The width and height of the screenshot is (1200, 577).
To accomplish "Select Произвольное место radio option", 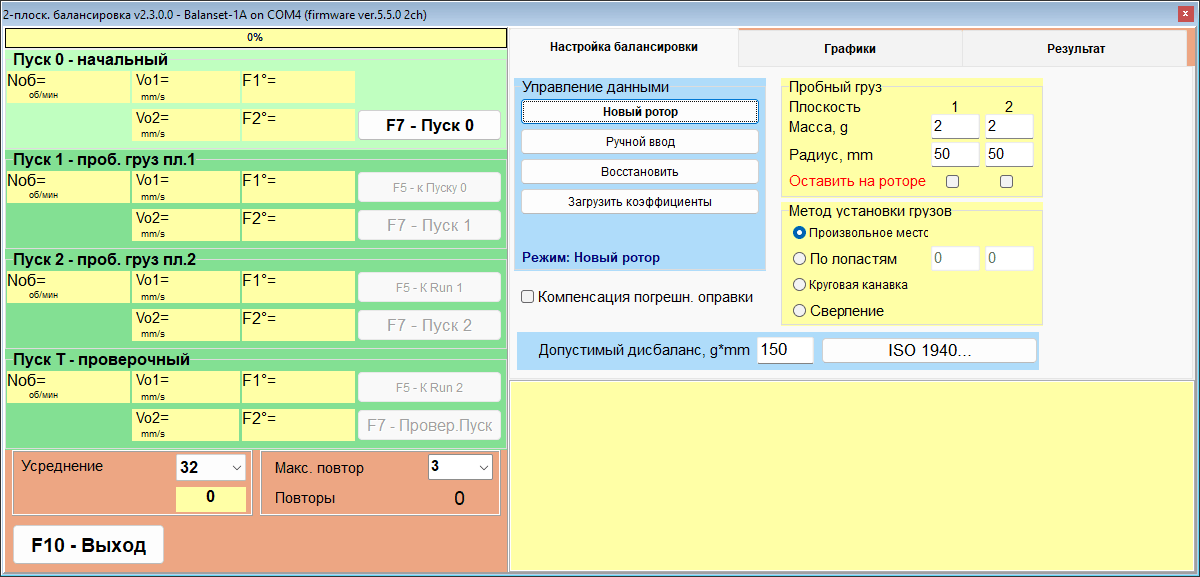I will [860, 232].
